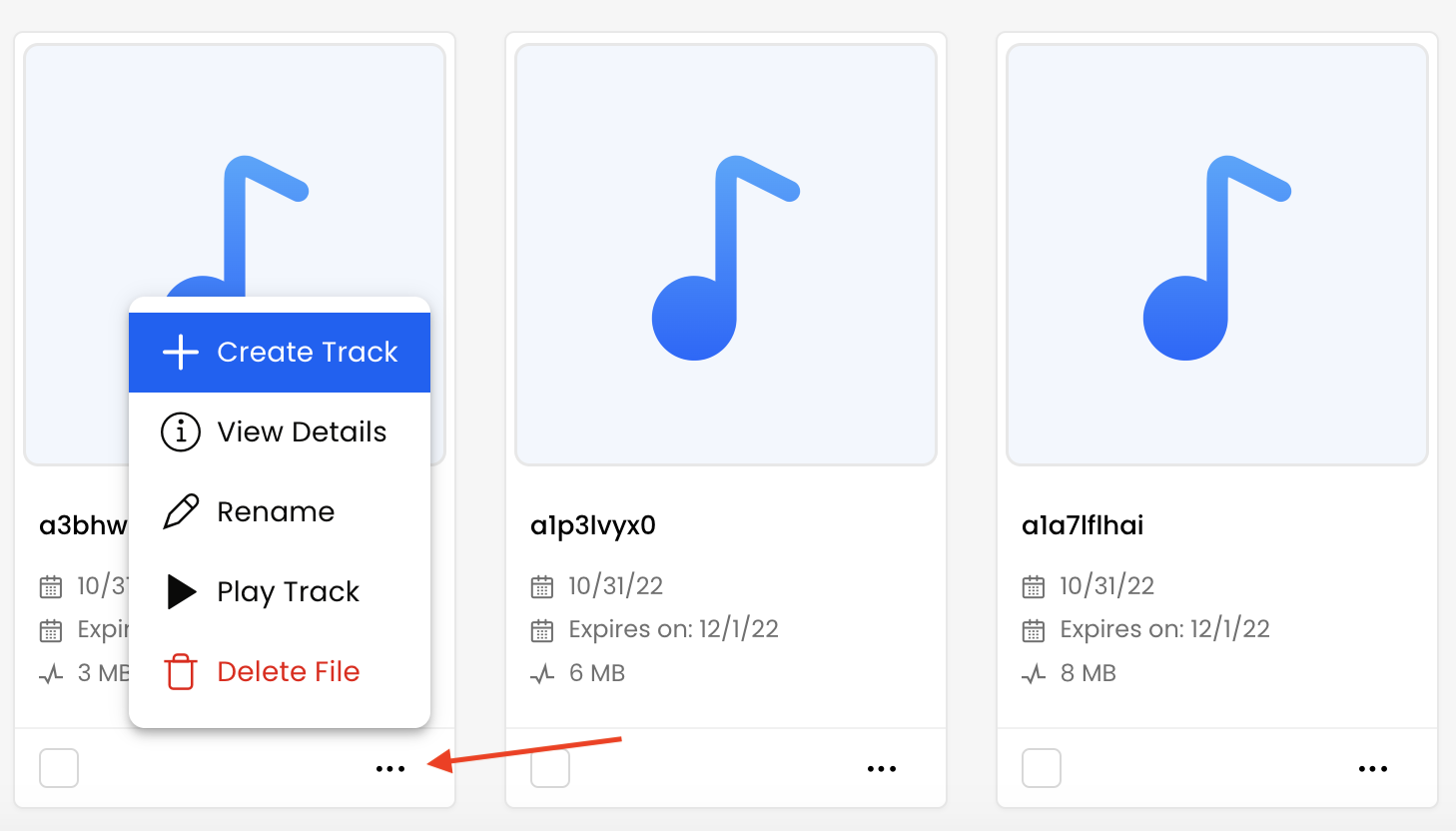Click the pencil icon beside Rename
1456x831 pixels.
pyautogui.click(x=181, y=511)
